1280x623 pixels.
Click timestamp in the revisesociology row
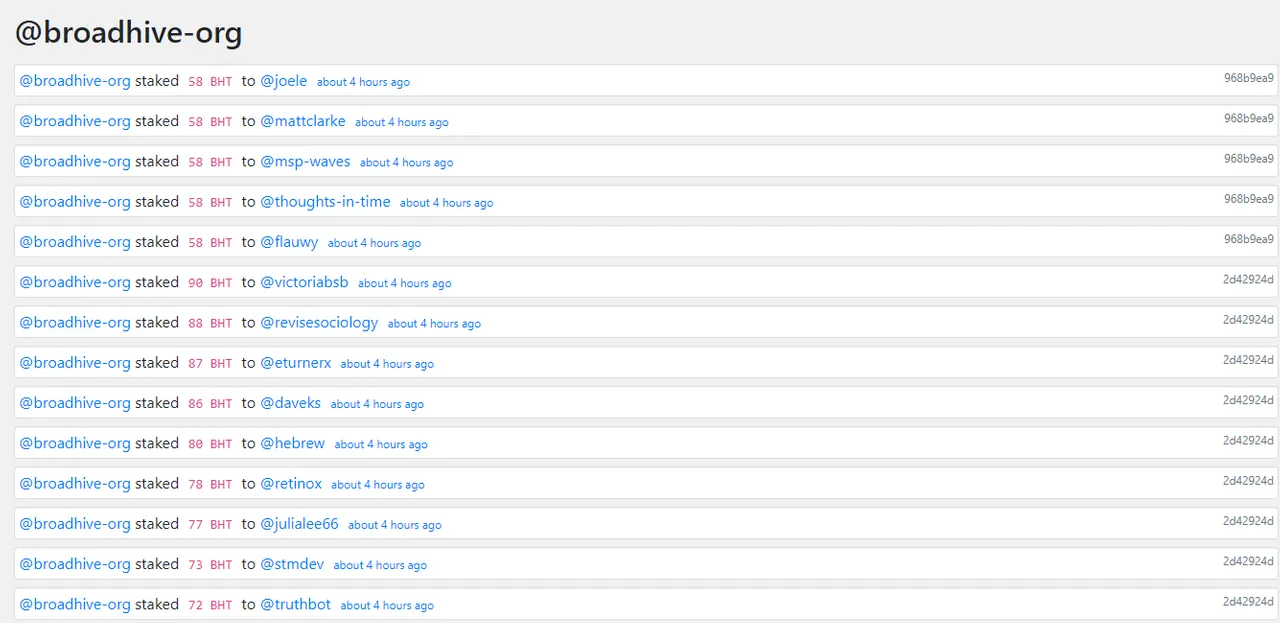tap(435, 323)
